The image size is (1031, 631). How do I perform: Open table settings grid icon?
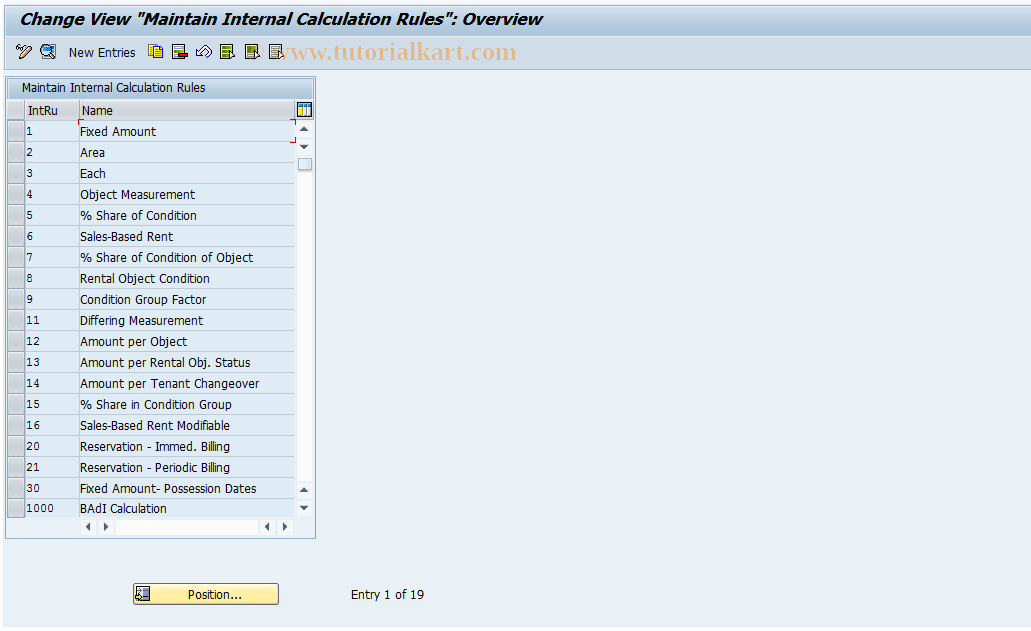click(304, 110)
